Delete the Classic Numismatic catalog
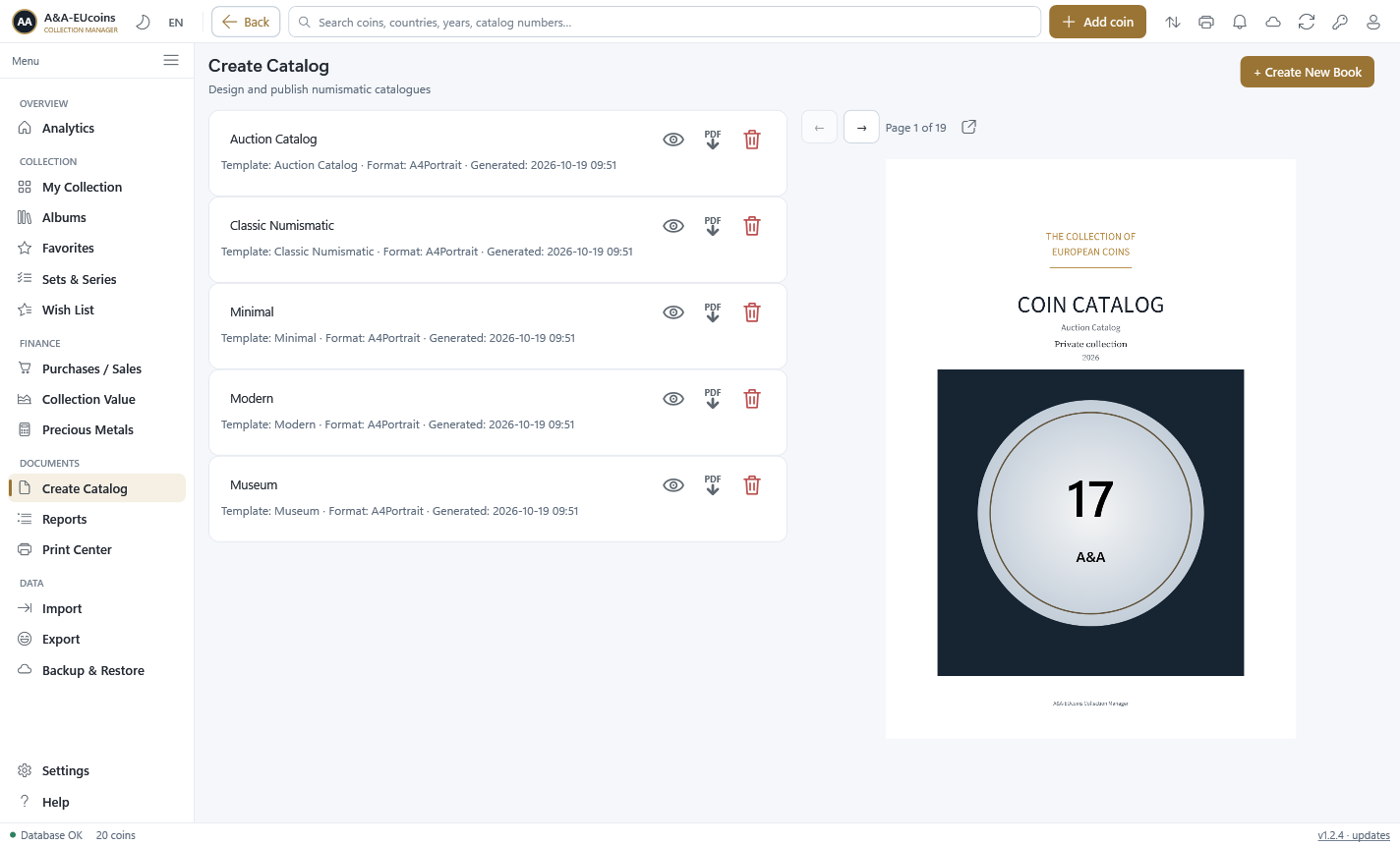 click(752, 226)
